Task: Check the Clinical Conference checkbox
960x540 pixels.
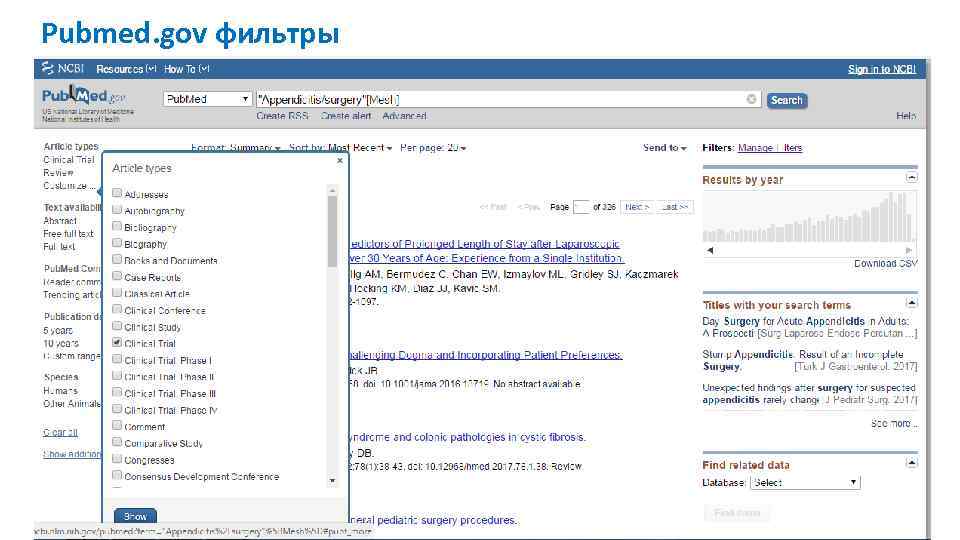Action: pos(117,309)
